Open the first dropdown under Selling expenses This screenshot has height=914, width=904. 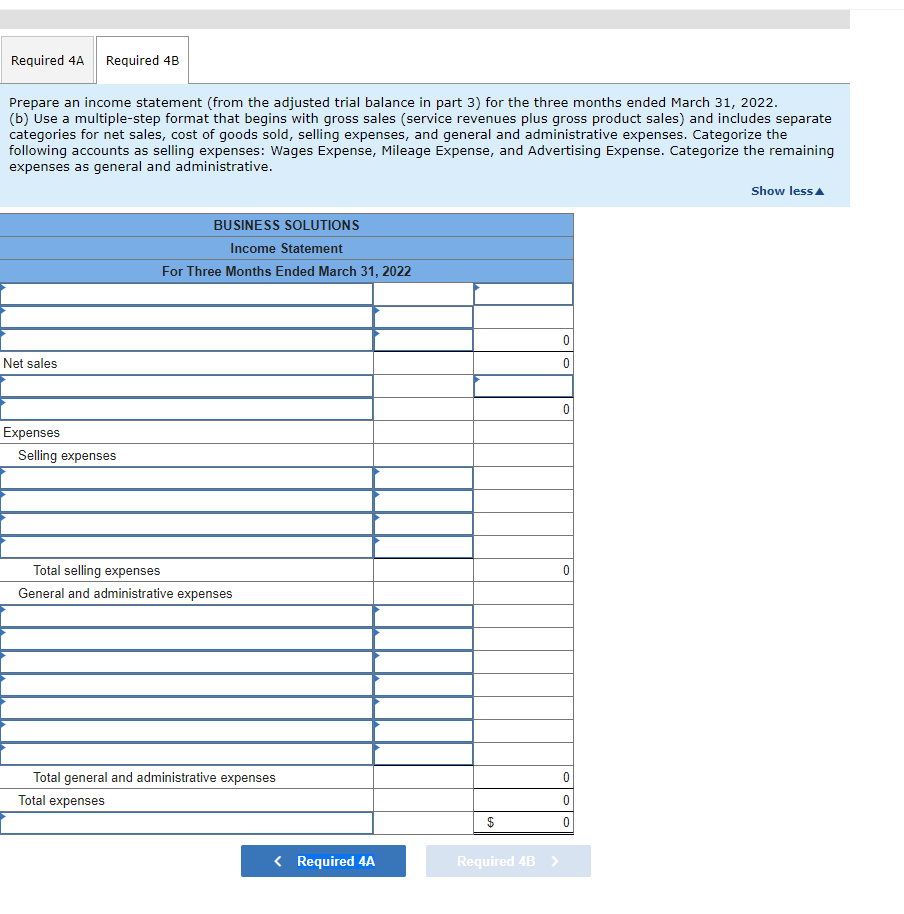point(187,477)
